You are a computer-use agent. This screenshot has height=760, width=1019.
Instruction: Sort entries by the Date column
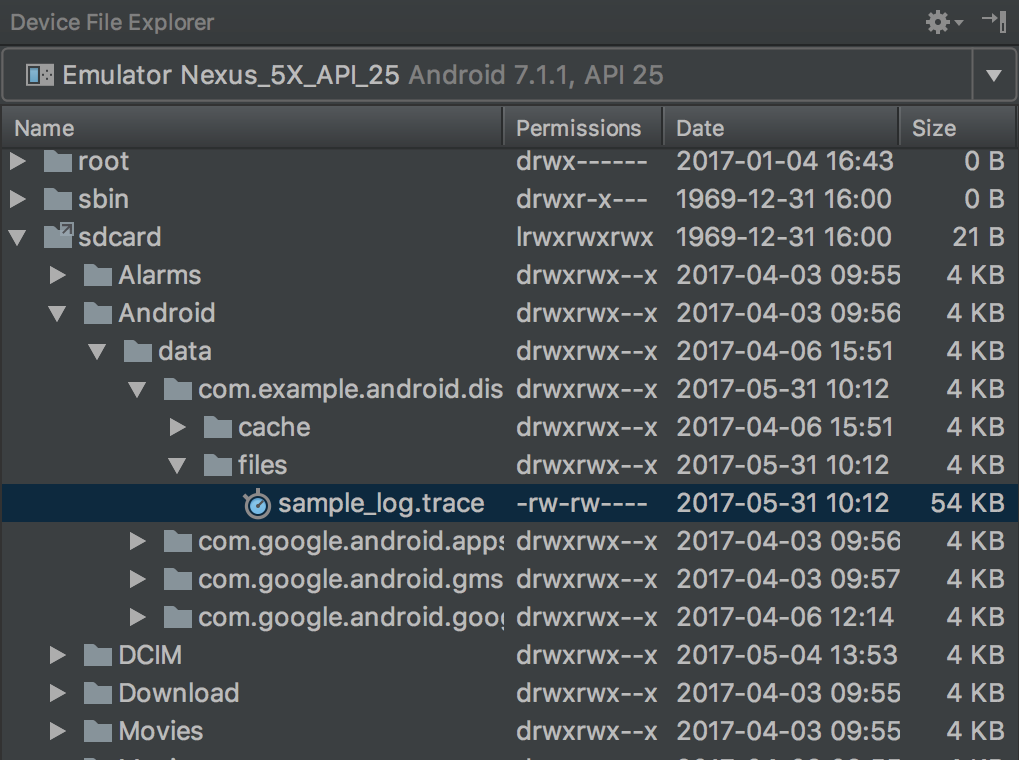point(699,127)
